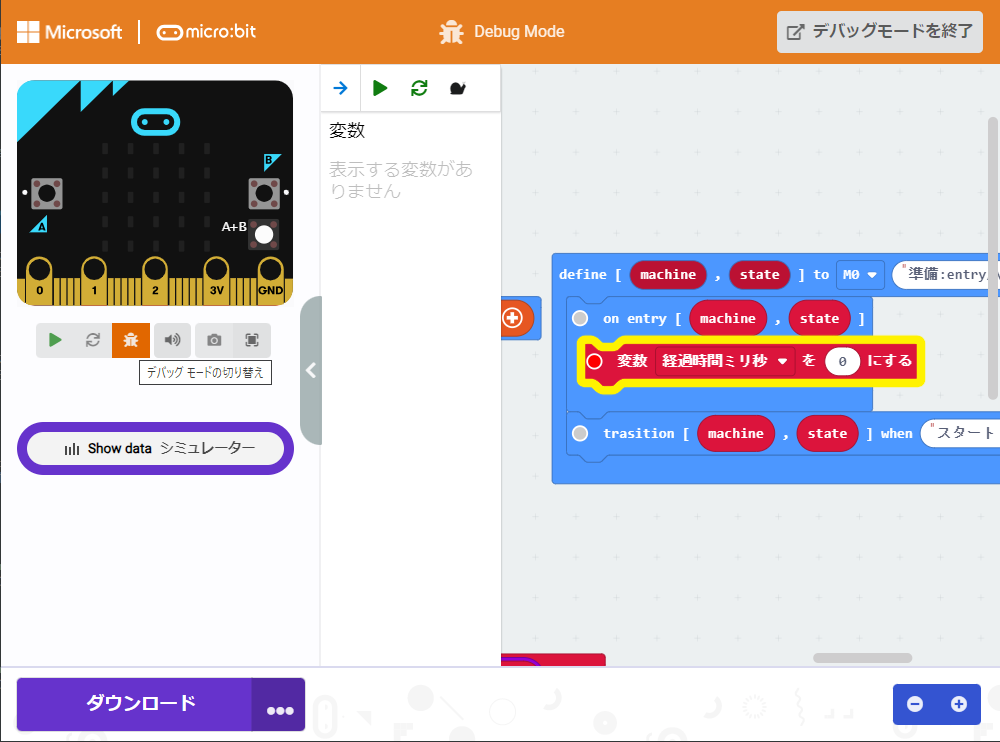
Task: Click the vertical workspace scrollbar
Action: (992, 258)
